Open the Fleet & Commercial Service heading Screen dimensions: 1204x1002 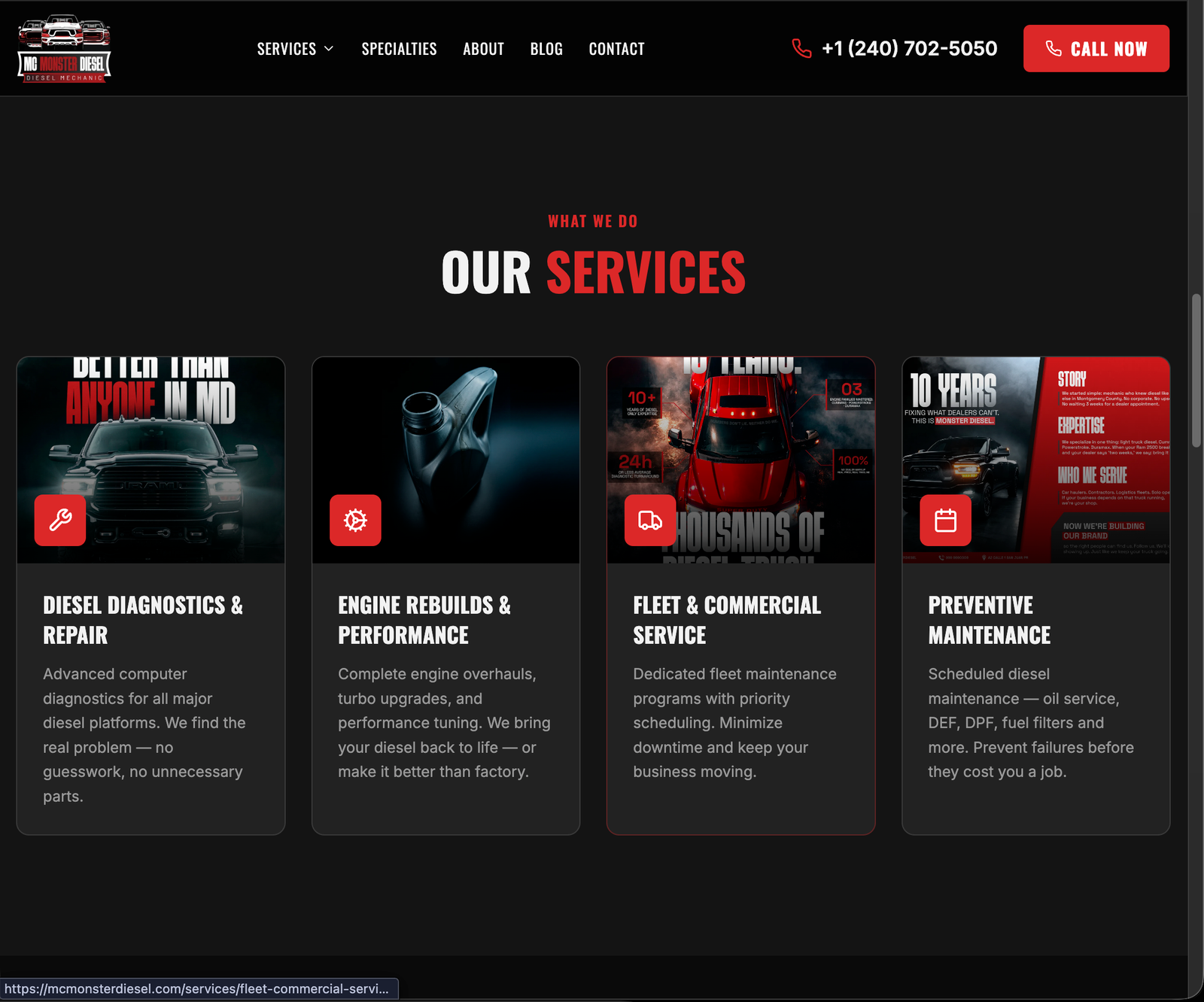click(727, 620)
